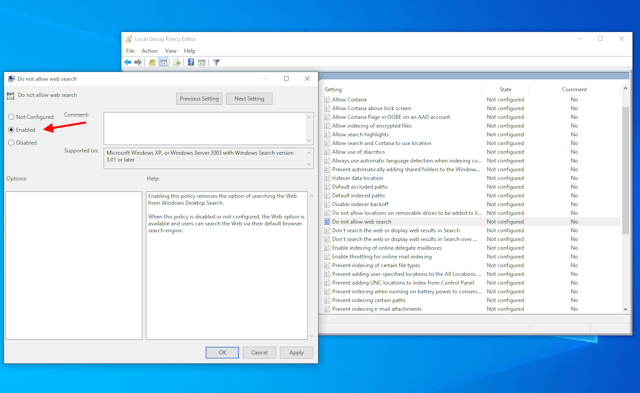Click the dialog title bar icon

click(x=11, y=79)
